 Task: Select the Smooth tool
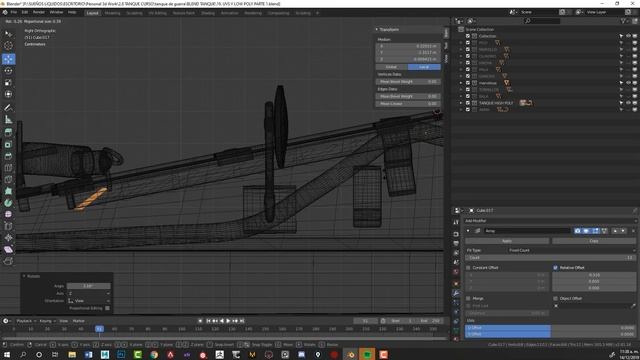pyautogui.click(x=8, y=214)
